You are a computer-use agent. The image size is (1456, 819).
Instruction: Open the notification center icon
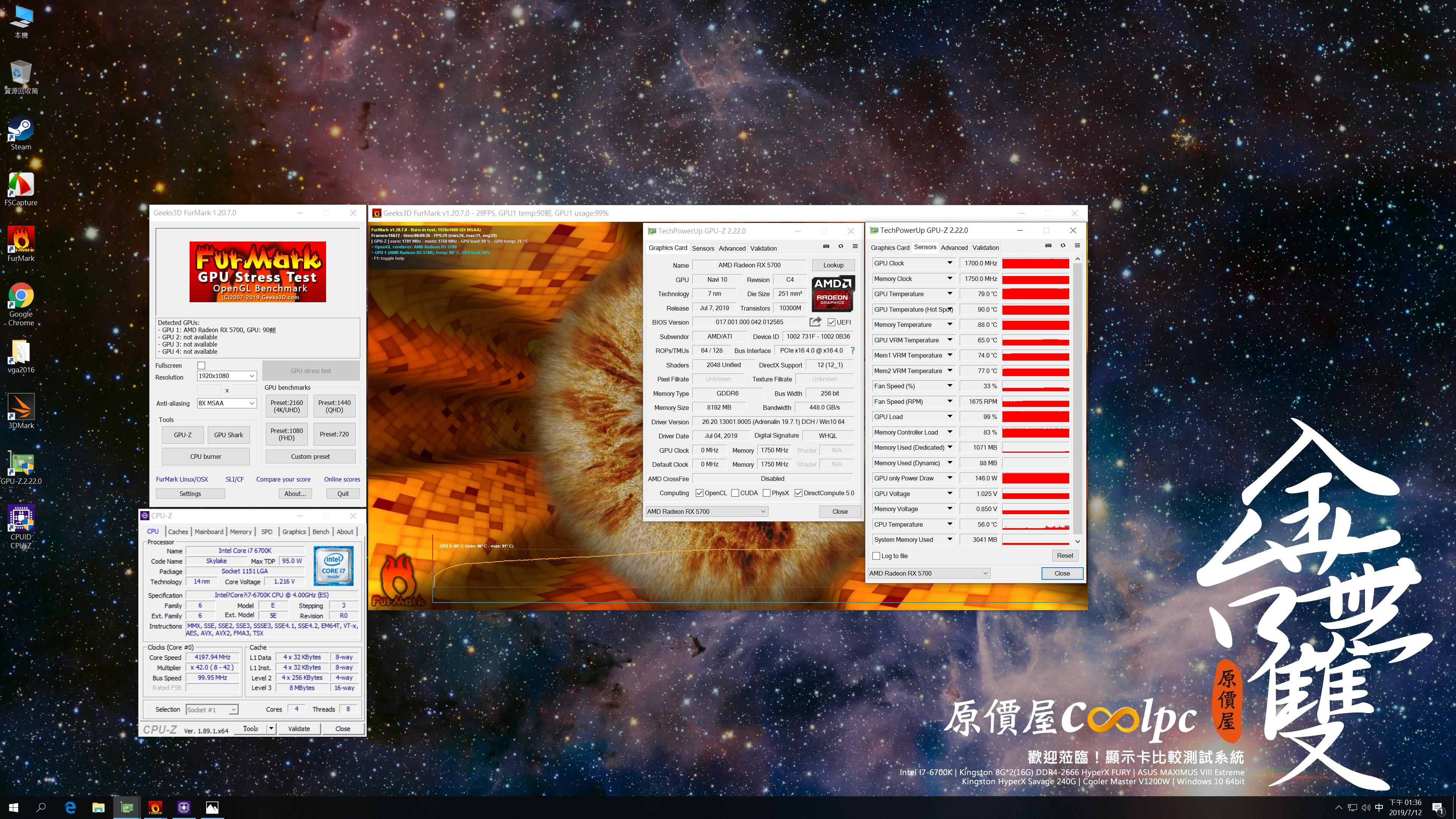coord(1438,808)
